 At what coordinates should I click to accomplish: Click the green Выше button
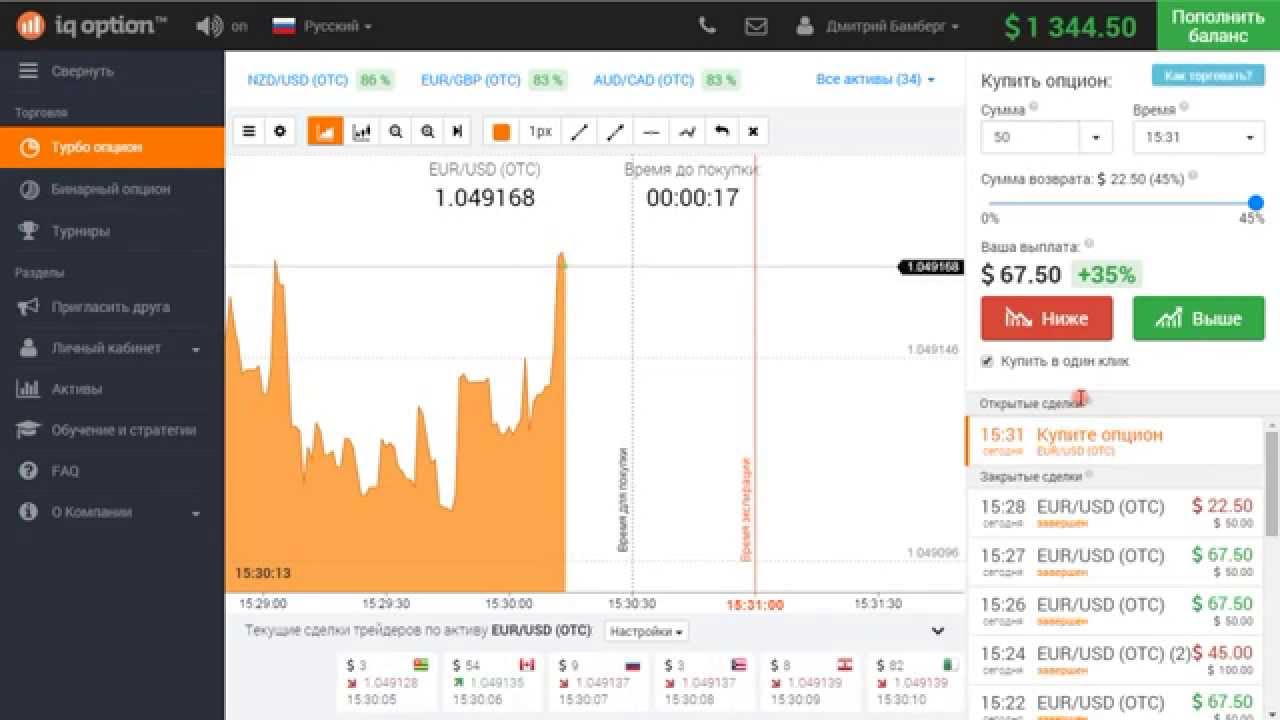point(1199,318)
